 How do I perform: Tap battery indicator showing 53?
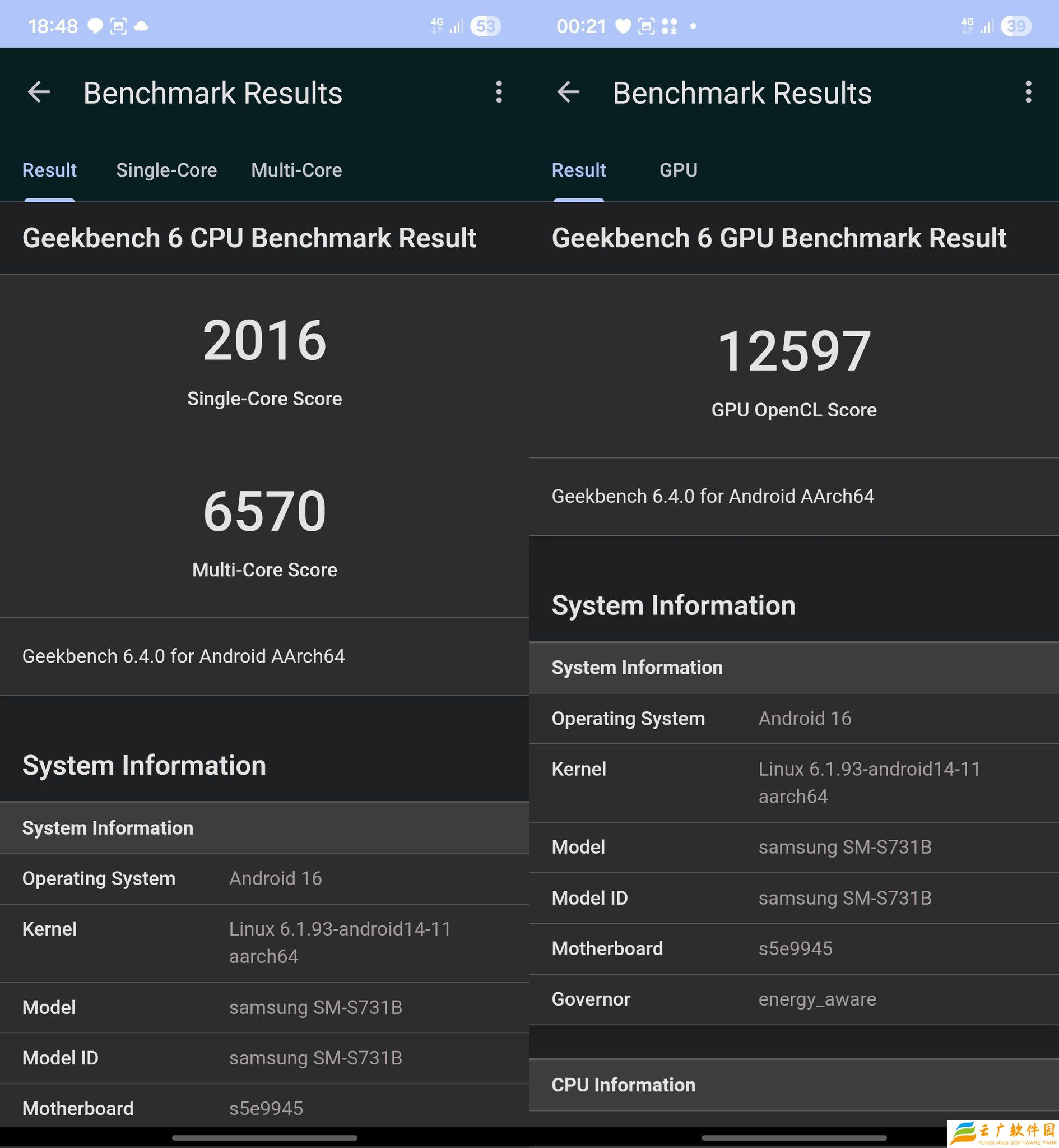[x=485, y=26]
